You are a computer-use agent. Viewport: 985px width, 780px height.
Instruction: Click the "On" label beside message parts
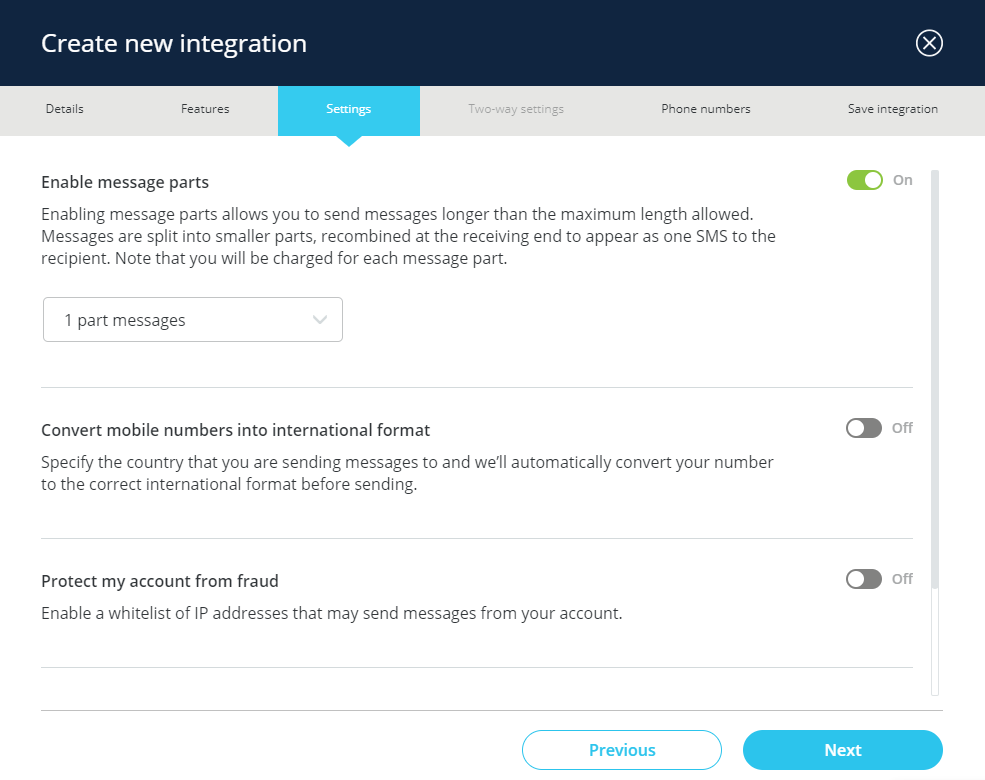pyautogui.click(x=903, y=180)
